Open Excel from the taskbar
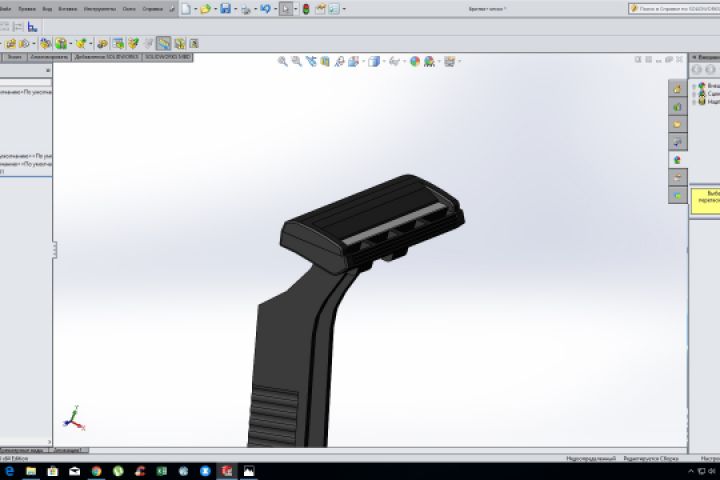The width and height of the screenshot is (720, 480). [x=162, y=471]
